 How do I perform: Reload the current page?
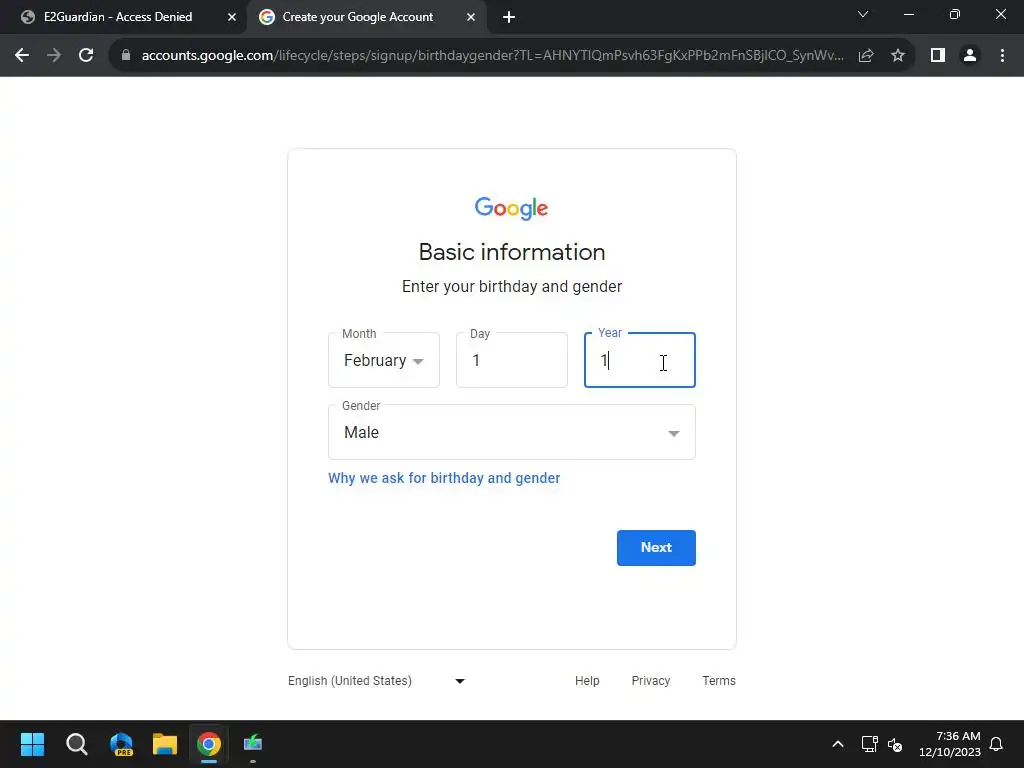click(x=86, y=56)
